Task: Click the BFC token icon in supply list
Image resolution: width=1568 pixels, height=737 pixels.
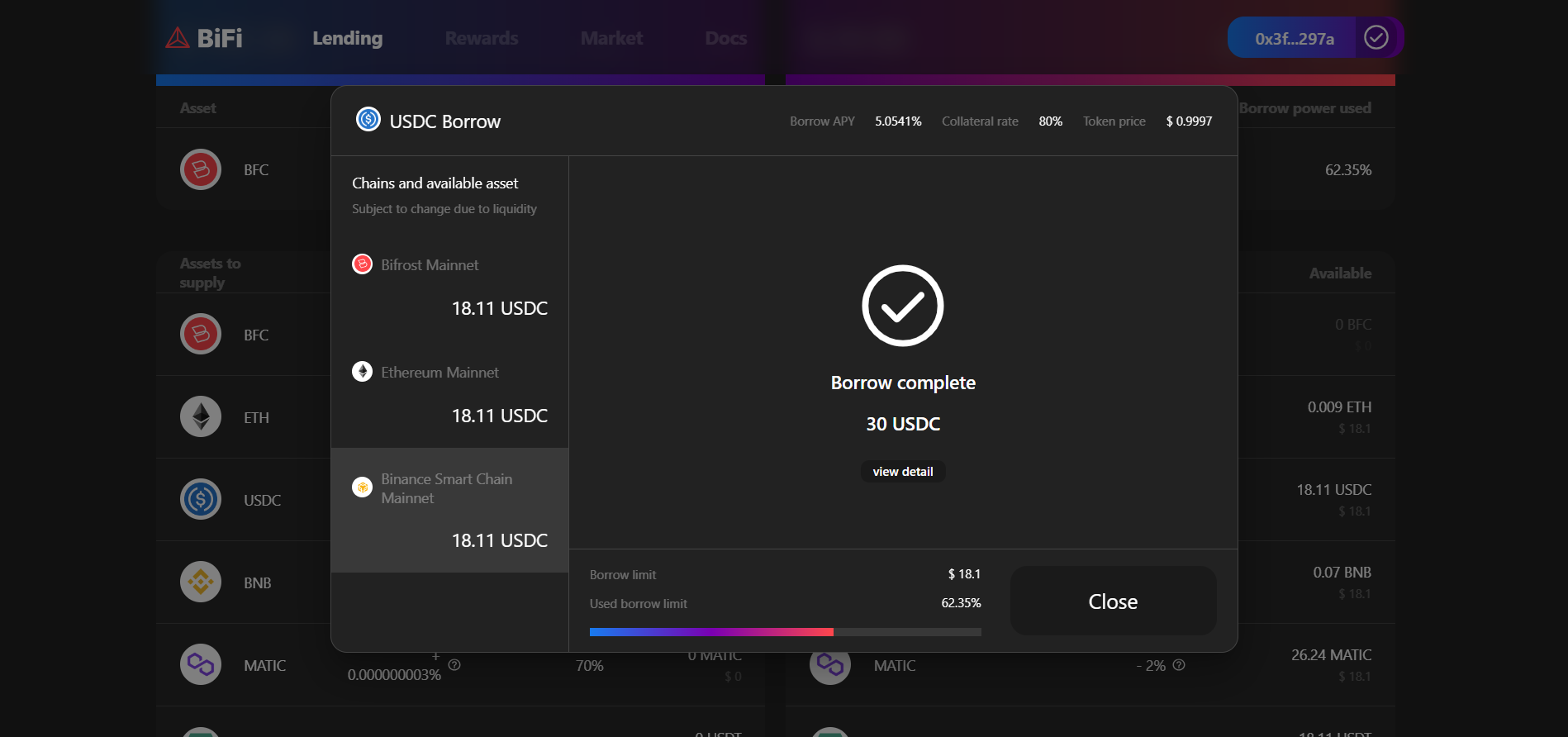Action: [201, 334]
